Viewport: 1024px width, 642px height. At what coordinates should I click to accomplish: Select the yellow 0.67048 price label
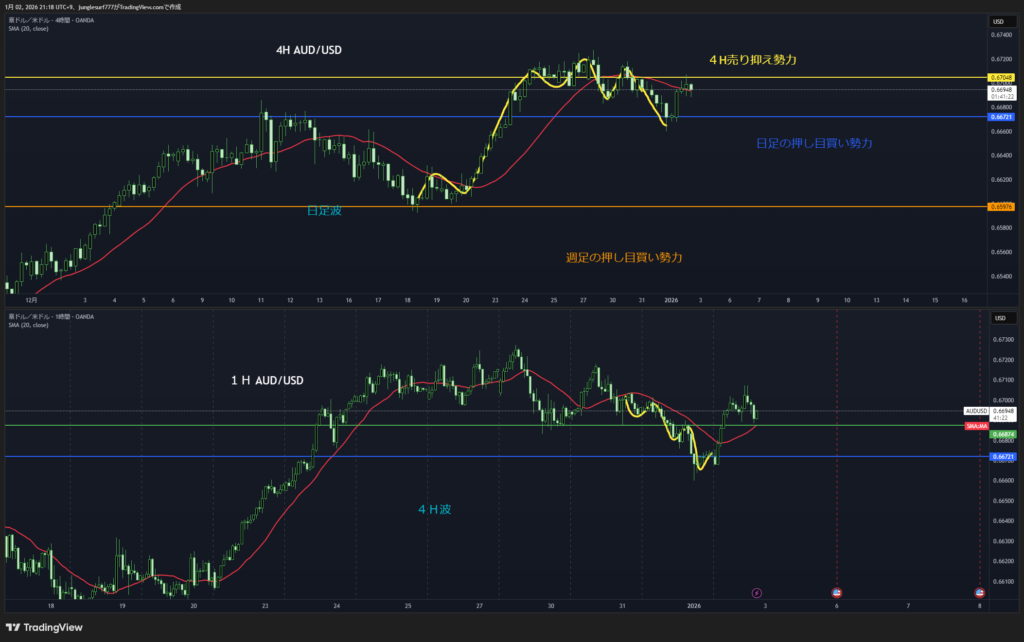coord(1001,77)
